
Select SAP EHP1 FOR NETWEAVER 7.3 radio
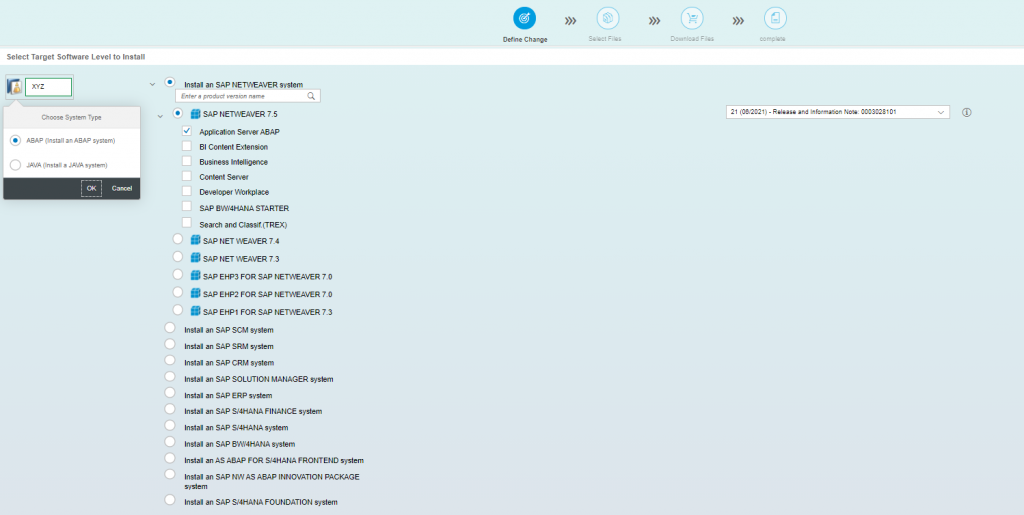(178, 309)
